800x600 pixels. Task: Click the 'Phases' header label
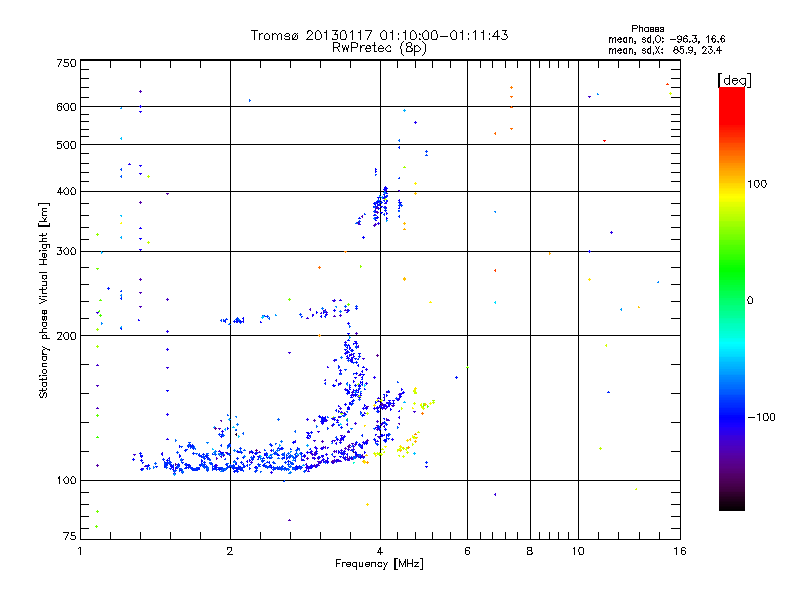(647, 29)
